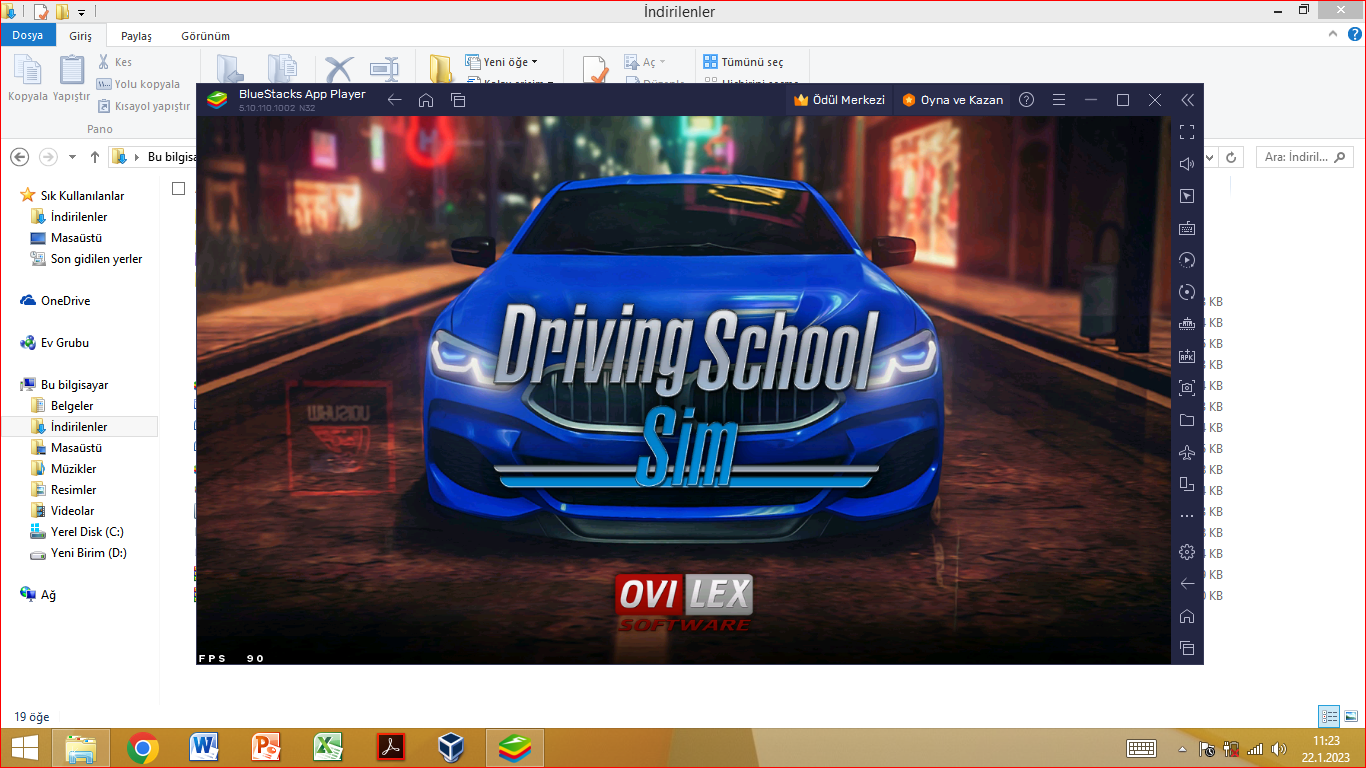
Task: Switch Explorer to large icons view
Action: tap(1350, 716)
